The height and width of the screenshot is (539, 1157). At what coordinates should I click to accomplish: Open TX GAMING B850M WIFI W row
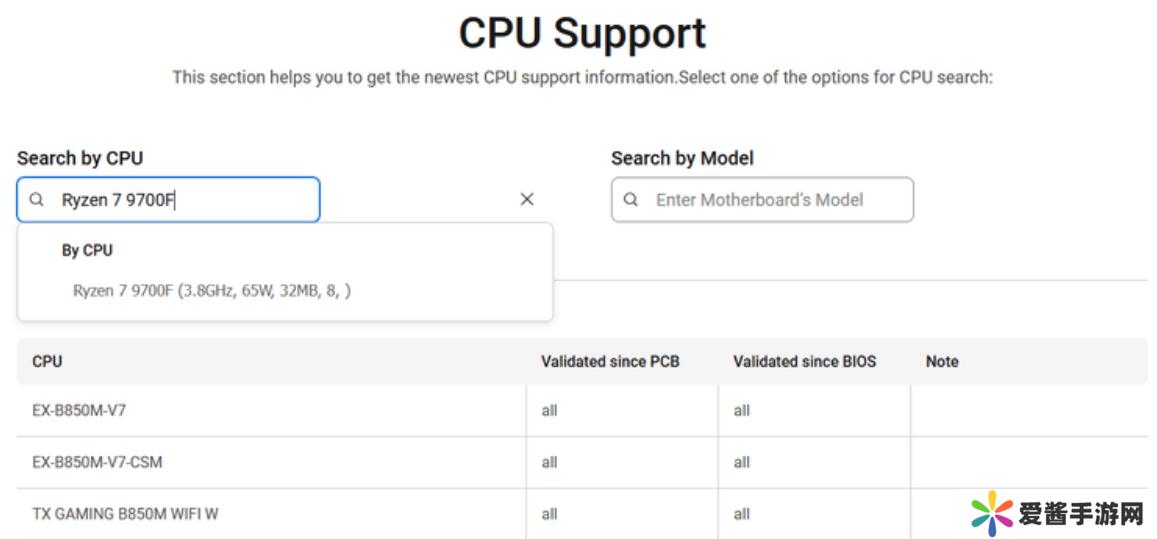click(125, 514)
